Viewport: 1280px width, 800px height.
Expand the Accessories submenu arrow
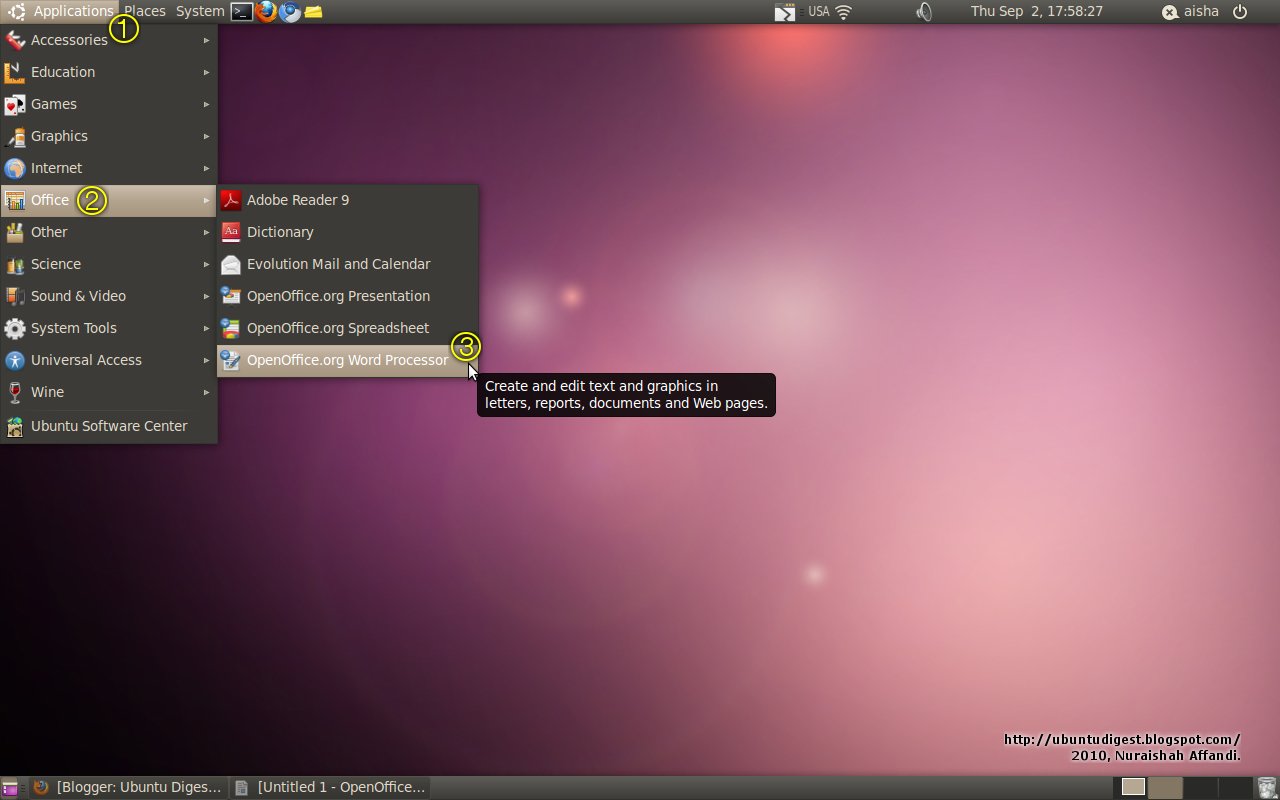coord(207,40)
